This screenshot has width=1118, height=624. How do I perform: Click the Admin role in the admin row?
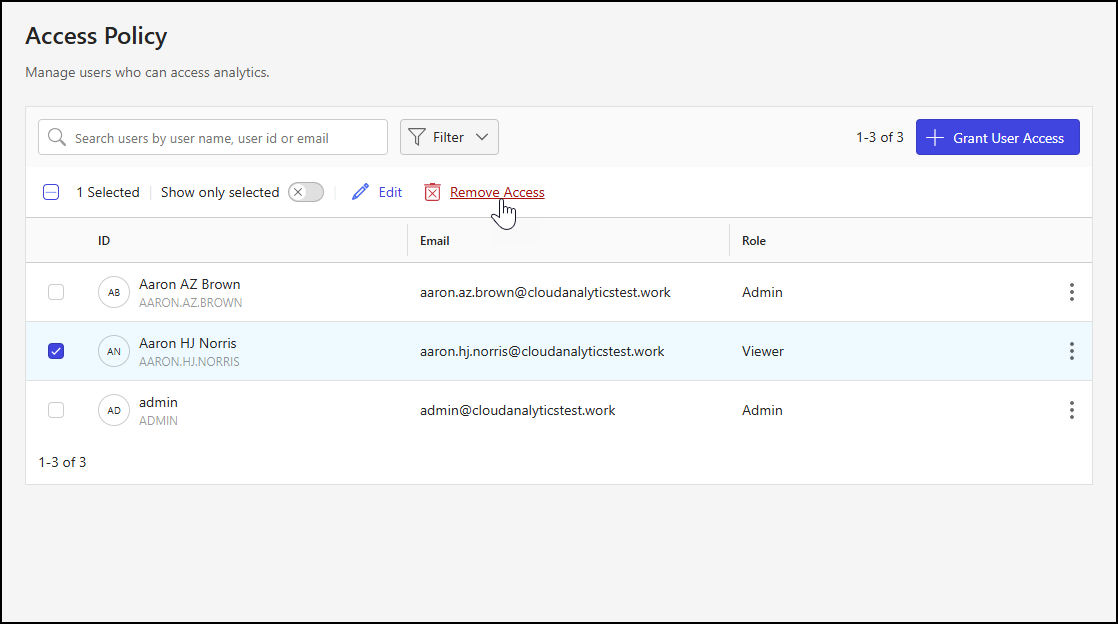pos(762,410)
